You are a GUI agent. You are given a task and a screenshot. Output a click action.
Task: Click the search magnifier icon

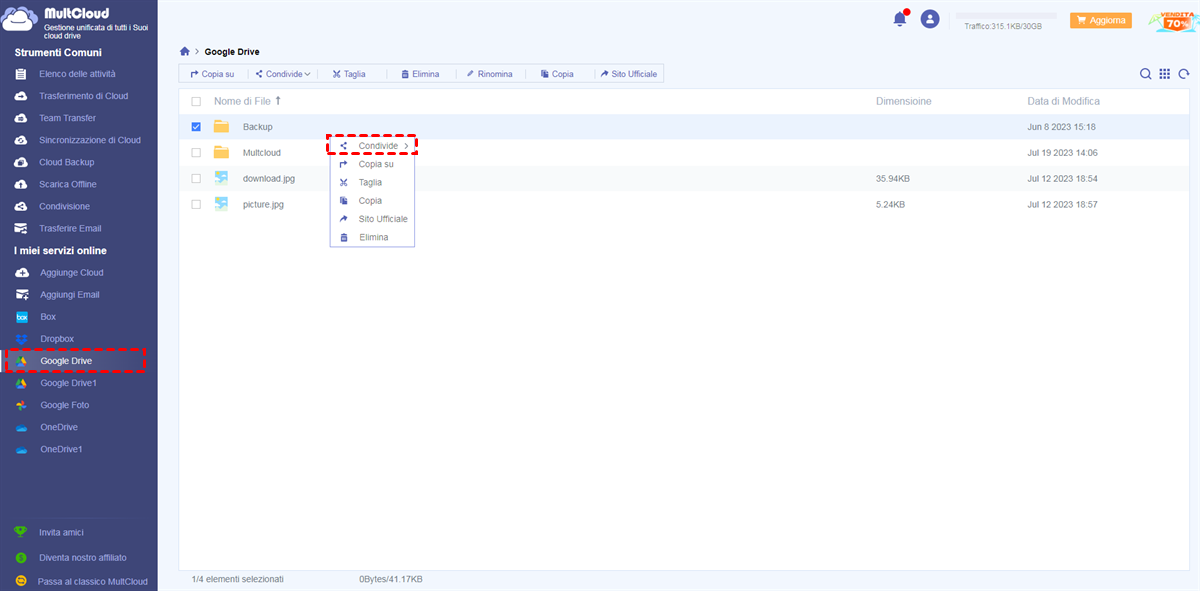point(1146,74)
